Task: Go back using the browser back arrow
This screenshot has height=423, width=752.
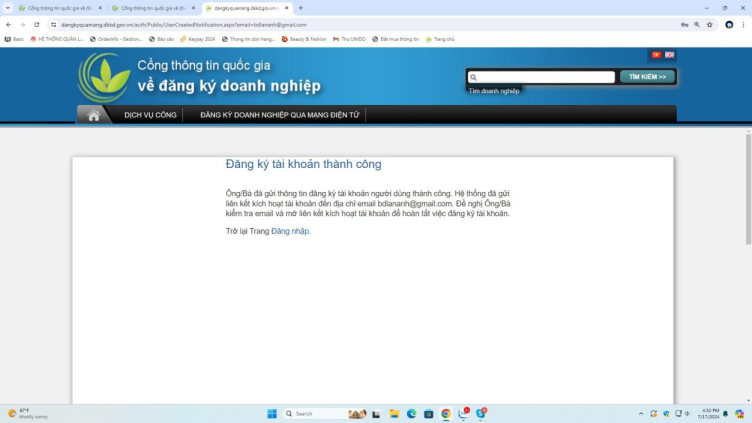Action: click(x=9, y=24)
